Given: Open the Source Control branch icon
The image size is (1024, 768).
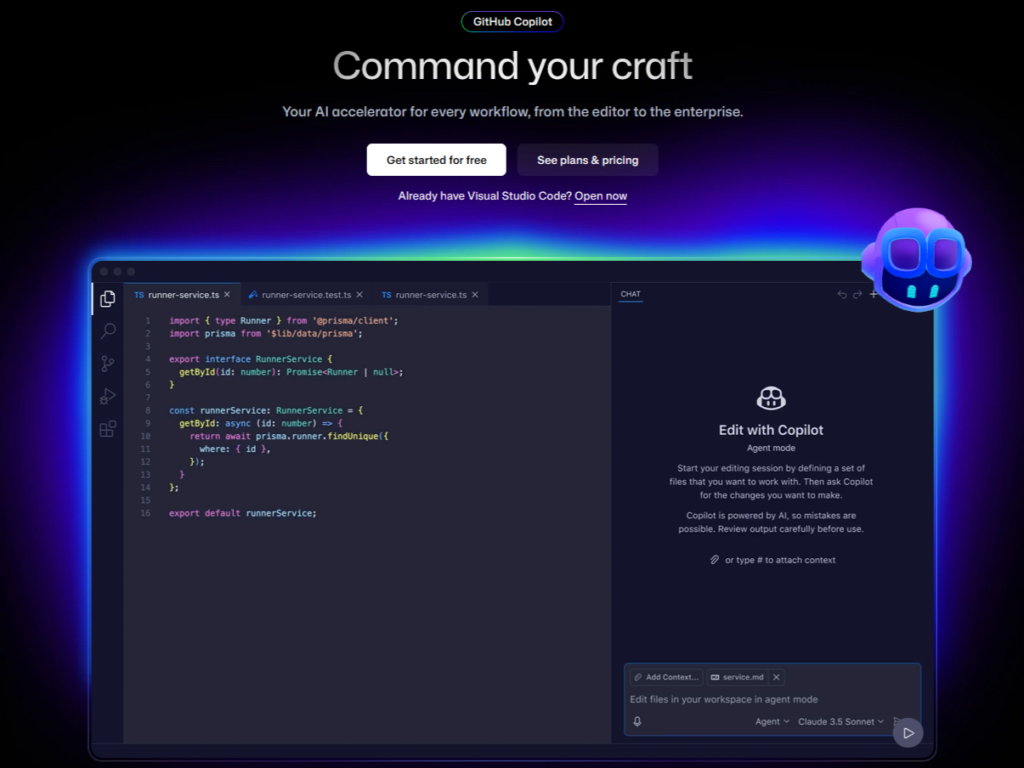Looking at the screenshot, I should [107, 364].
